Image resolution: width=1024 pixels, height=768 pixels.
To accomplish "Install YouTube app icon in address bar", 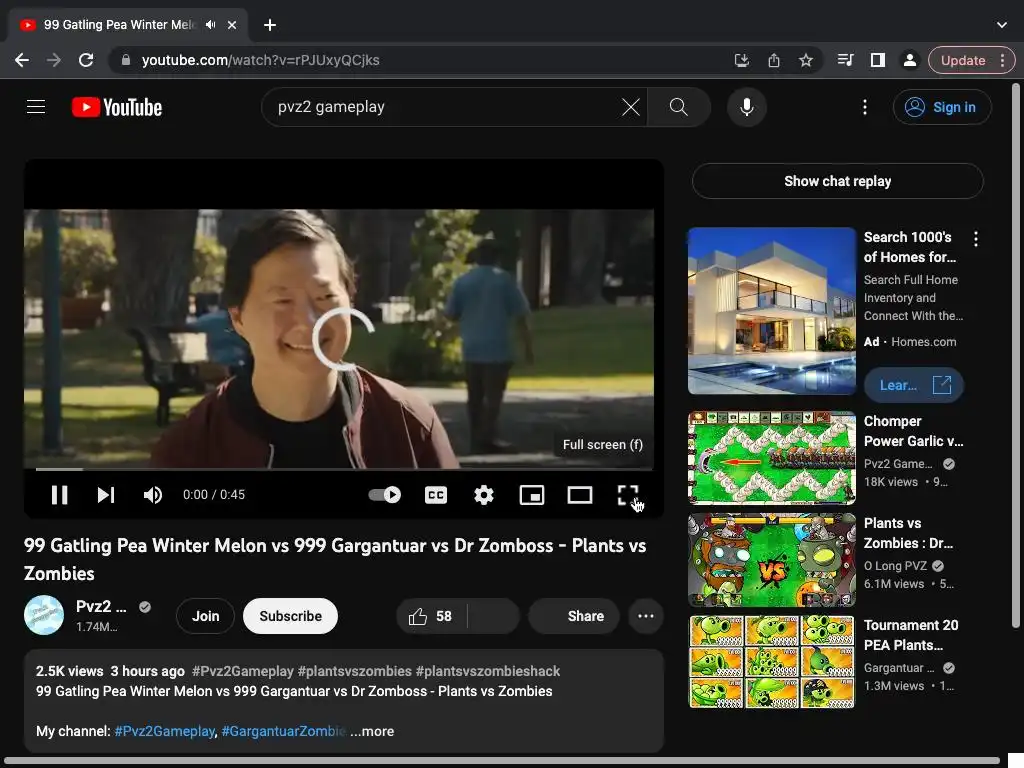I will pos(741,60).
